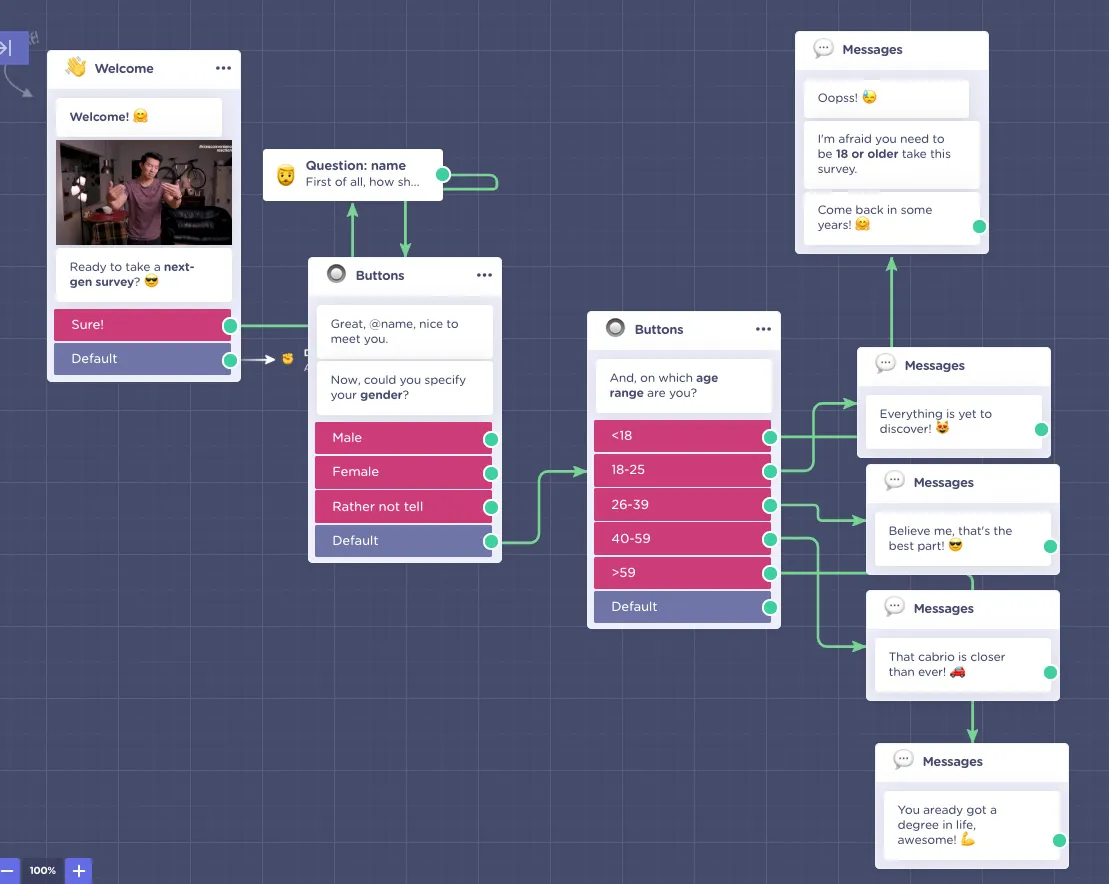The image size is (1109, 884).
Task: Open age range Buttons block options menu
Action: click(763, 329)
